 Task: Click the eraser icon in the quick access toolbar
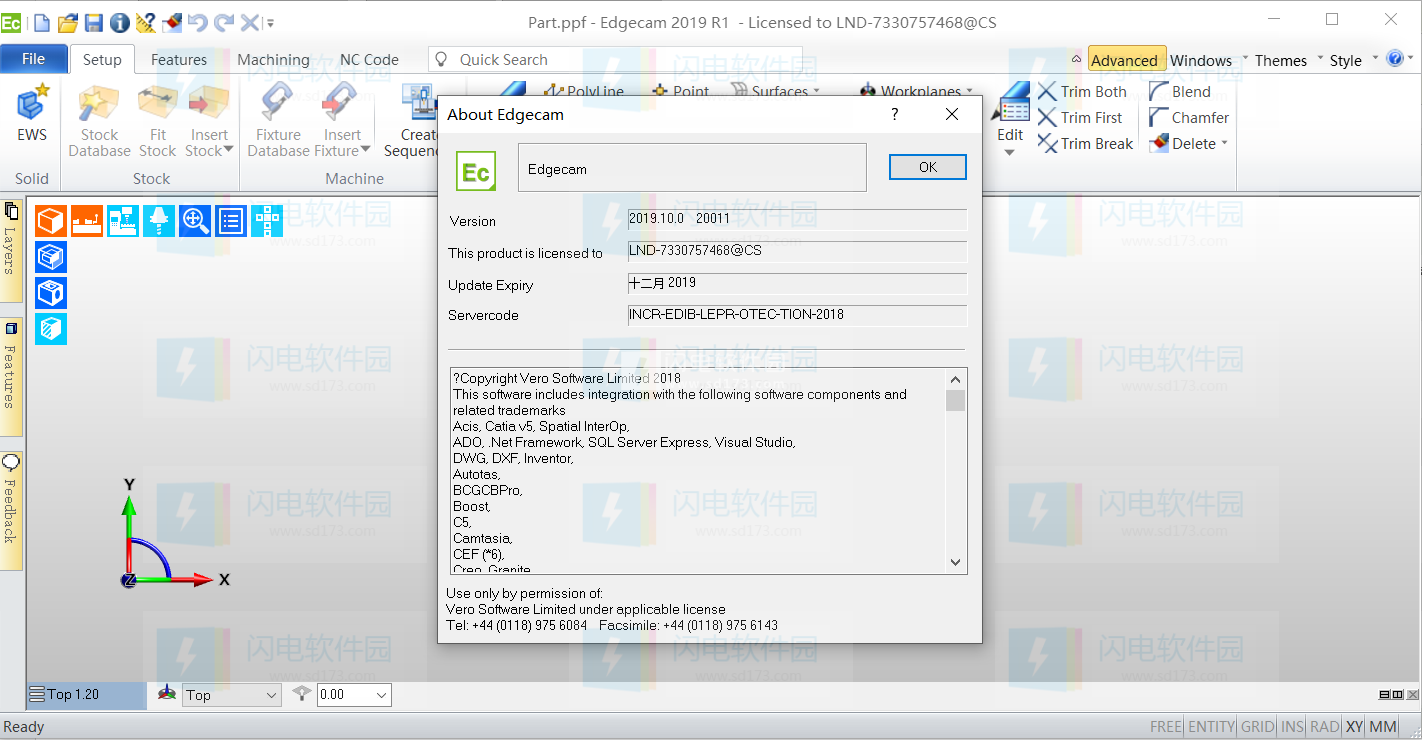click(171, 22)
